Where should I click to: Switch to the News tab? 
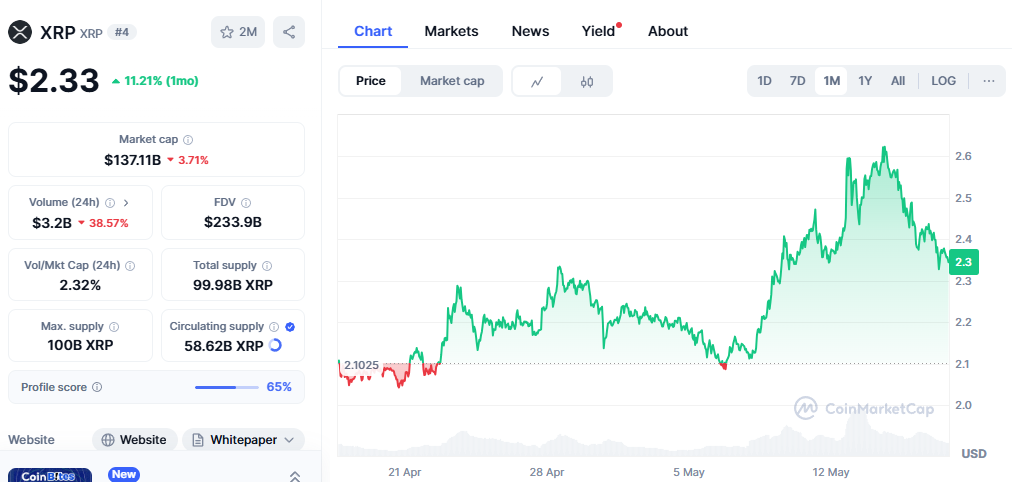[530, 31]
